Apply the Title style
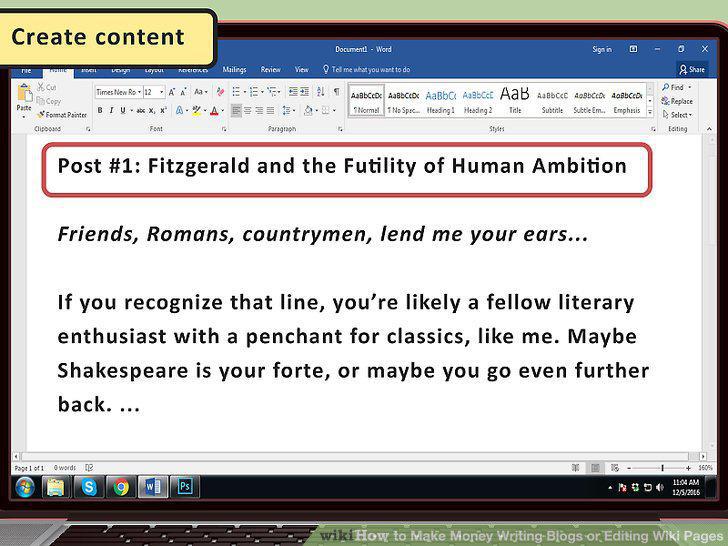Screen dimensions: 728x546 point(515,101)
